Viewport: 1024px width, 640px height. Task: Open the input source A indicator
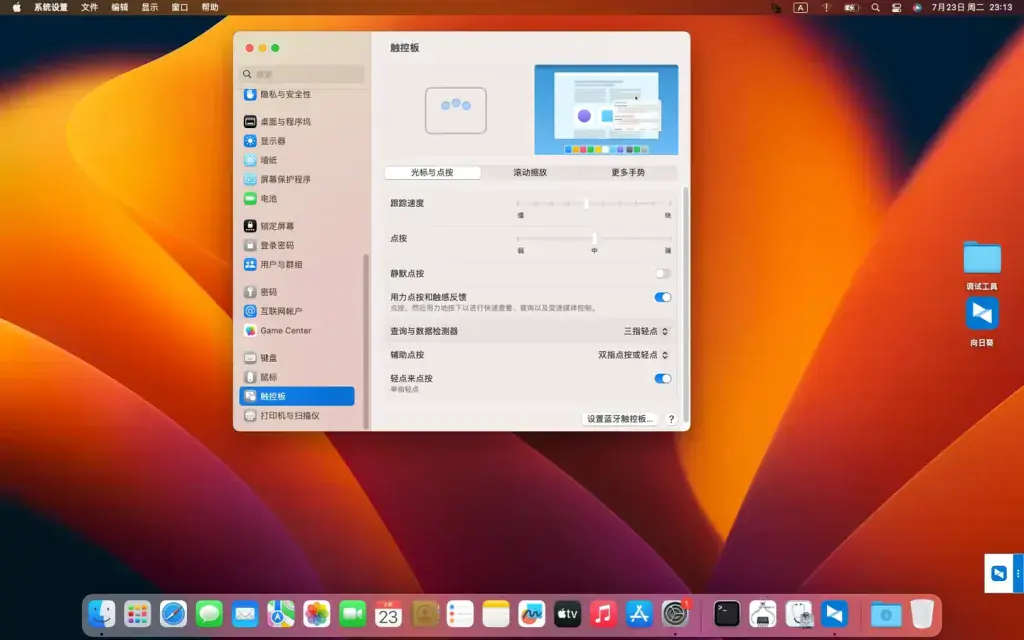click(x=801, y=7)
